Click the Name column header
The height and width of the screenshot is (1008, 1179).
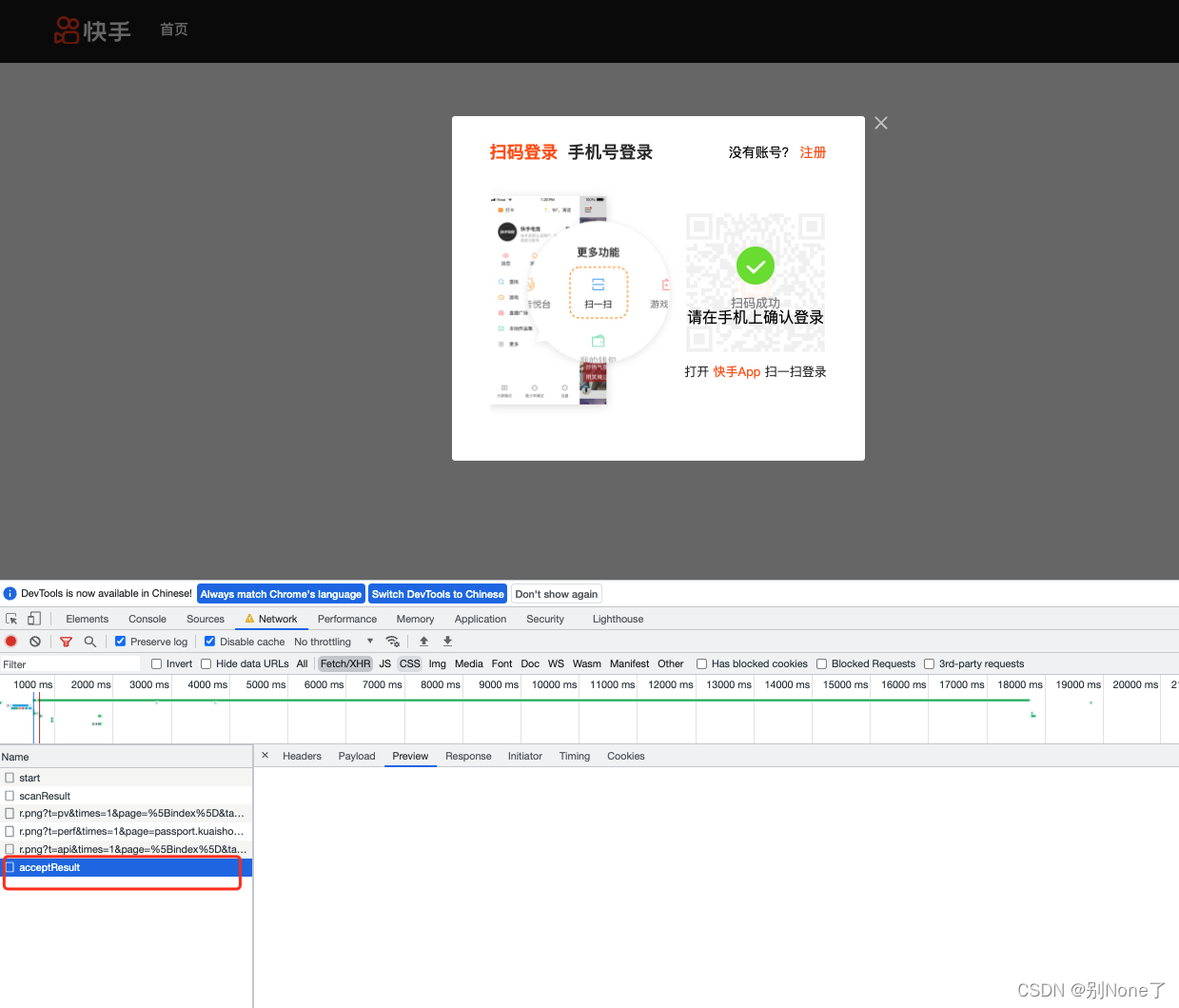tap(126, 757)
